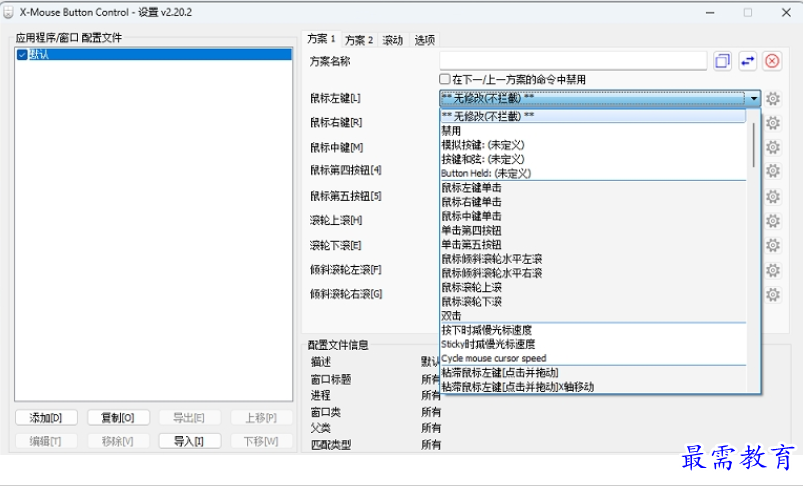Open settings gear for 鼠标第四按钮[4]

773,171
